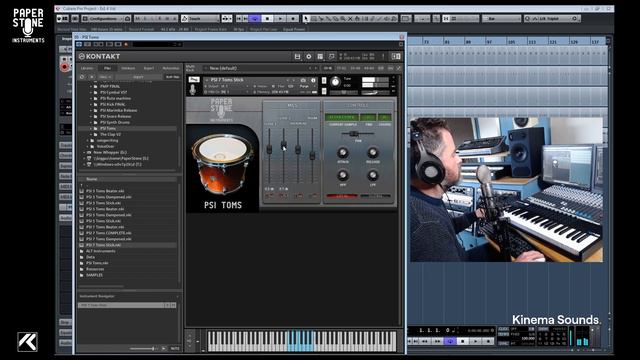This screenshot has height=360, width=640.
Task: Select PSI 5 Toms Dampened.nki file
Action: point(109,215)
